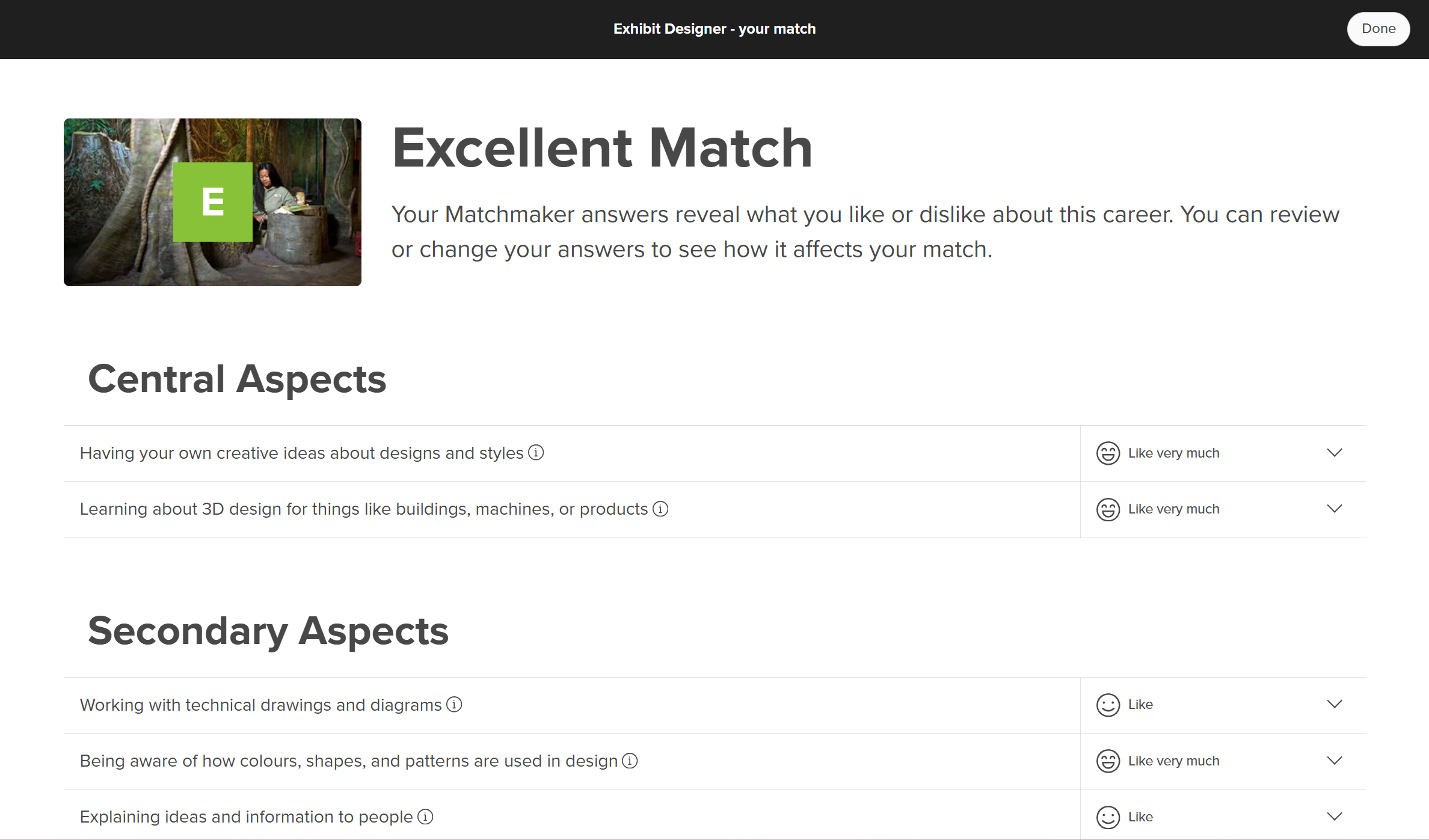Show info for colours, shapes, and patterns
The width and height of the screenshot is (1429, 840).
(x=630, y=761)
